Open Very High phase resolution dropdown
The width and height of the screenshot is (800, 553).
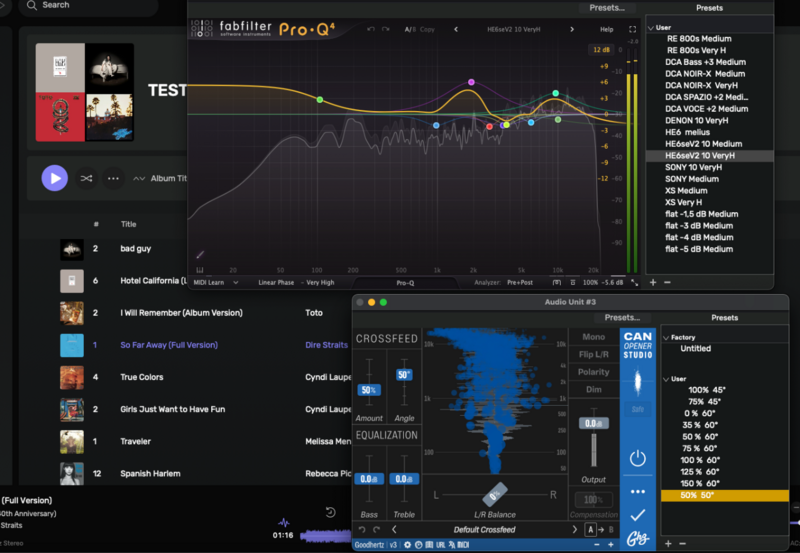(320, 283)
